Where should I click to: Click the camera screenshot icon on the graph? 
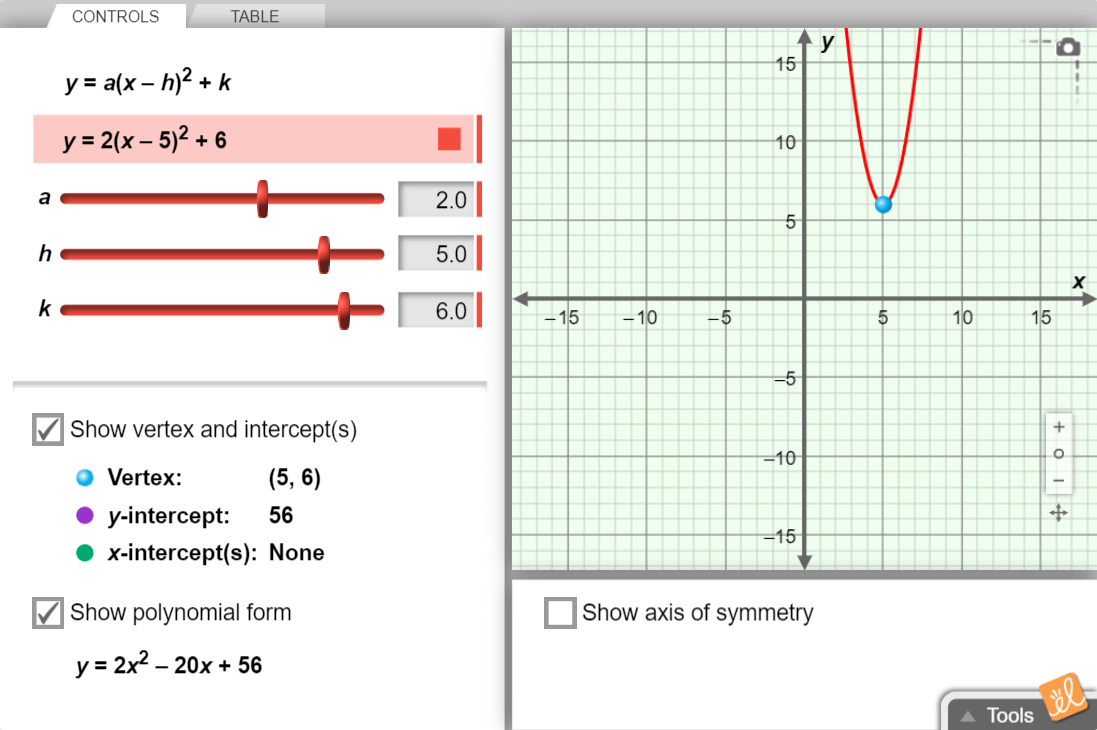tap(1068, 45)
